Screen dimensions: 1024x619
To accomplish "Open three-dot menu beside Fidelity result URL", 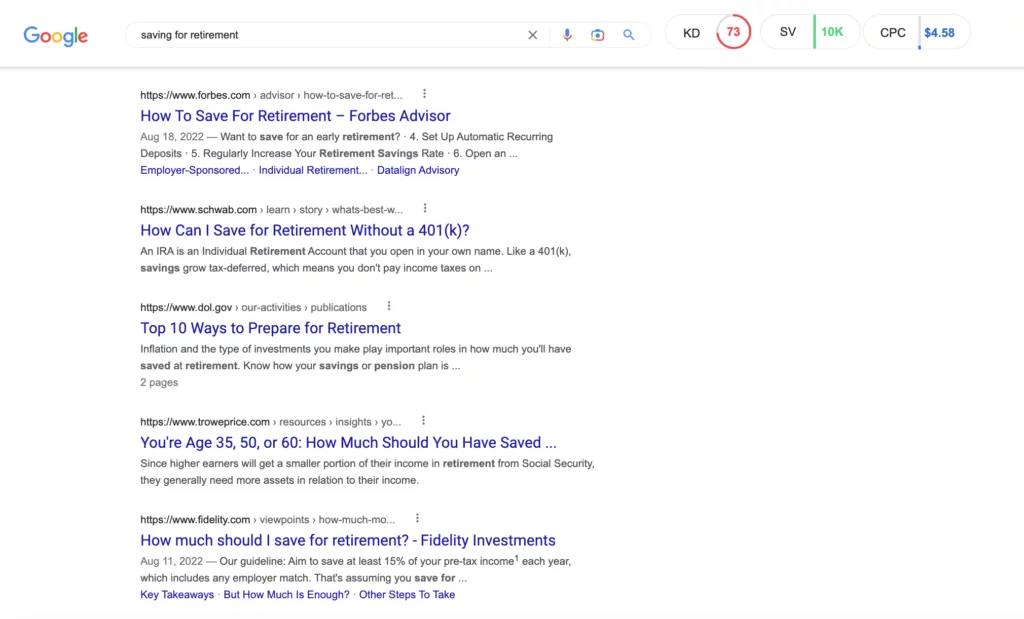I will tap(417, 519).
